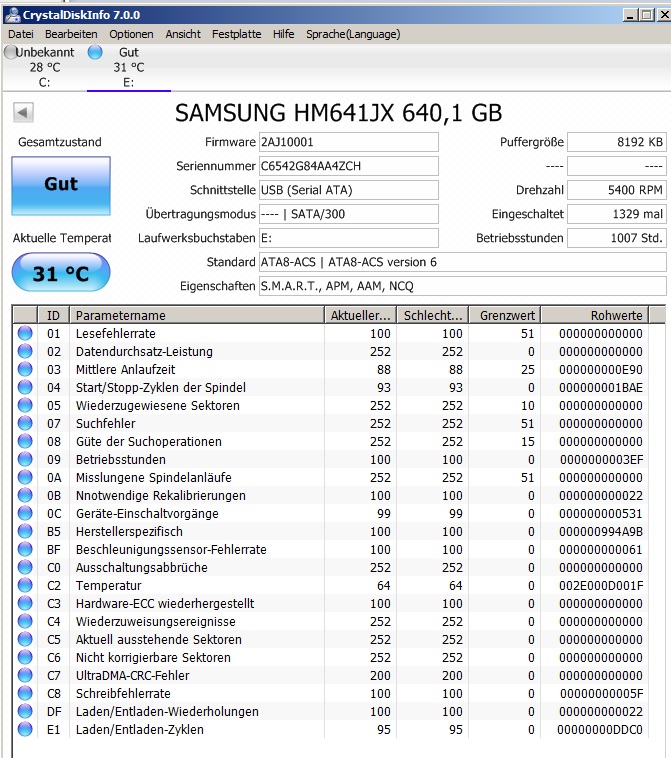Click the Betriebsstunden field 1007 Std.

click(617, 238)
